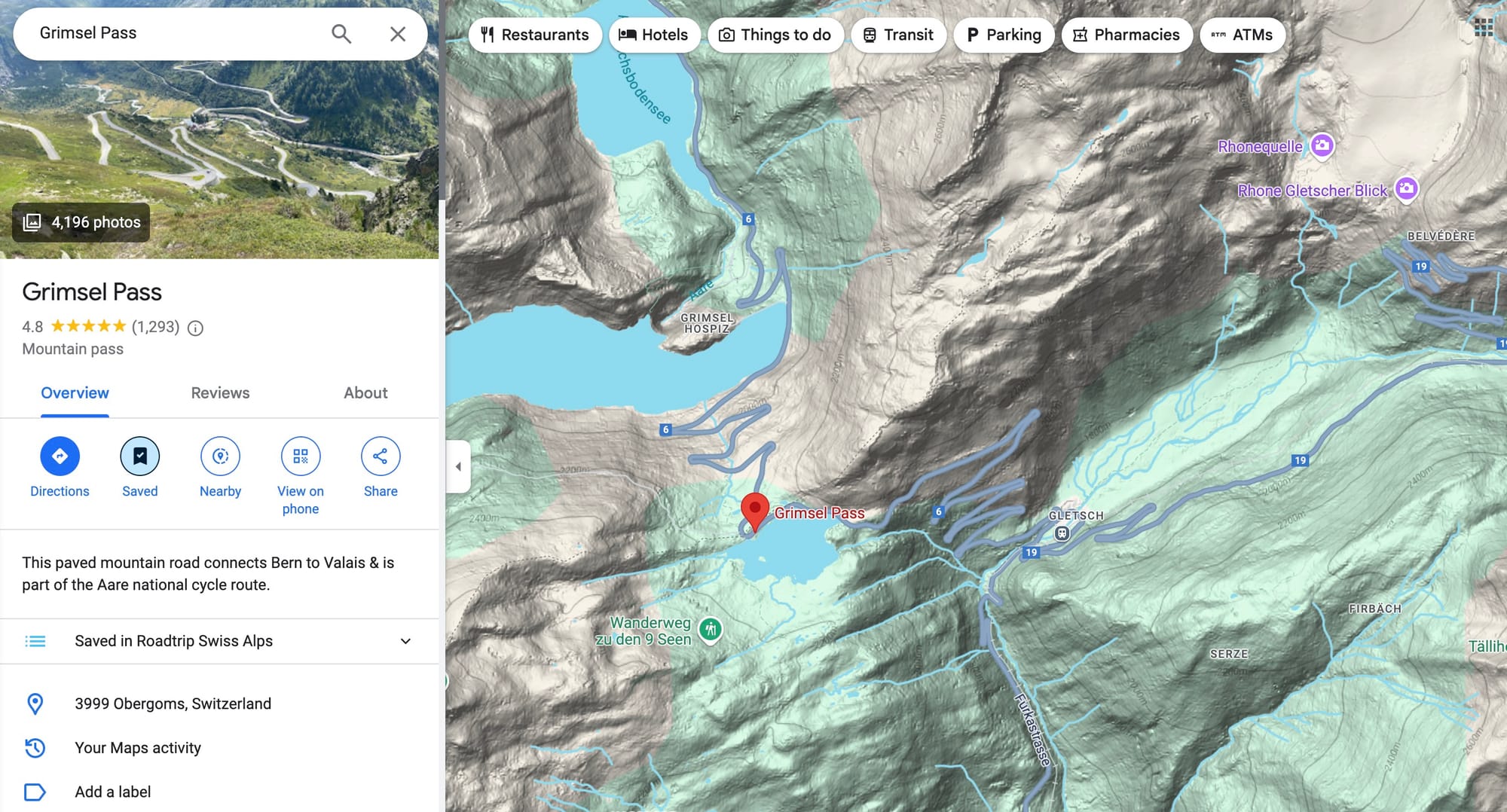
Task: Open Your Maps activity history icon
Action: click(35, 748)
